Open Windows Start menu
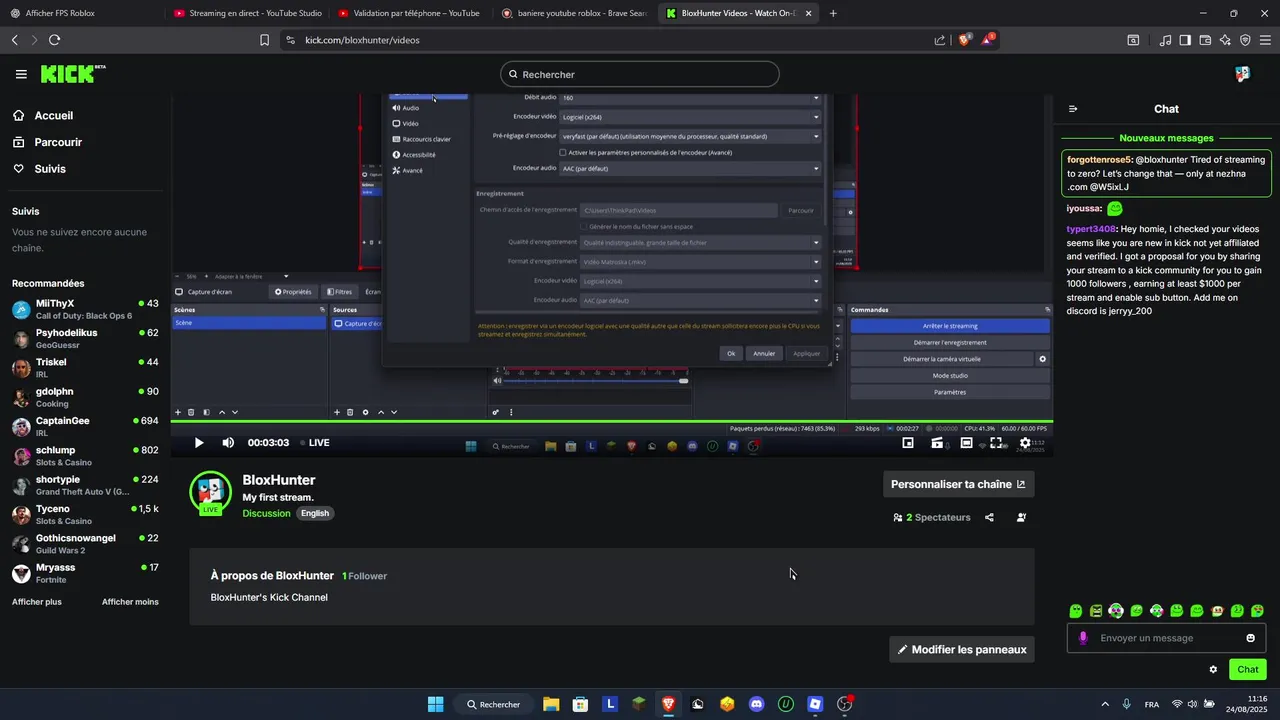This screenshot has height=720, width=1280. coord(436,704)
